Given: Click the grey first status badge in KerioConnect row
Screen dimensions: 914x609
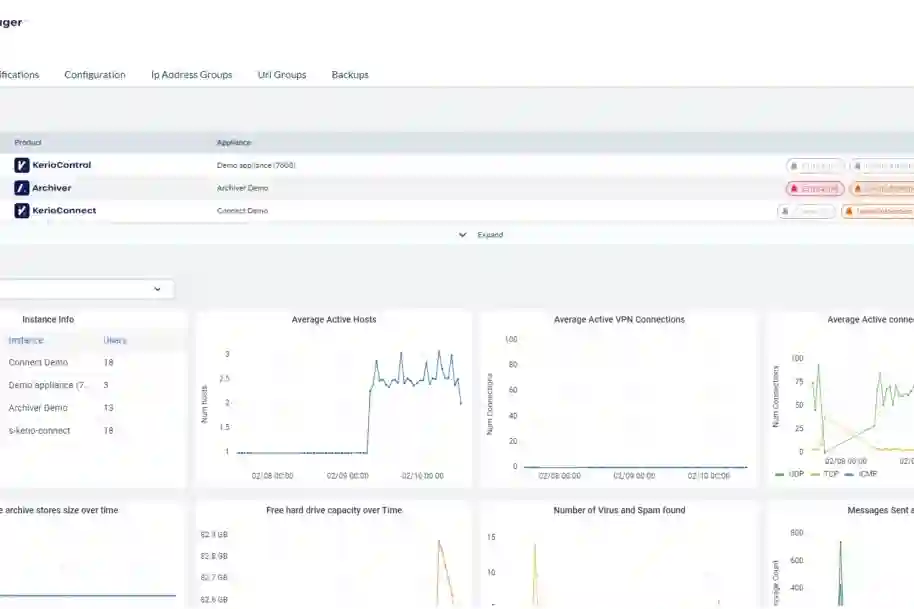Looking at the screenshot, I should pos(806,212).
